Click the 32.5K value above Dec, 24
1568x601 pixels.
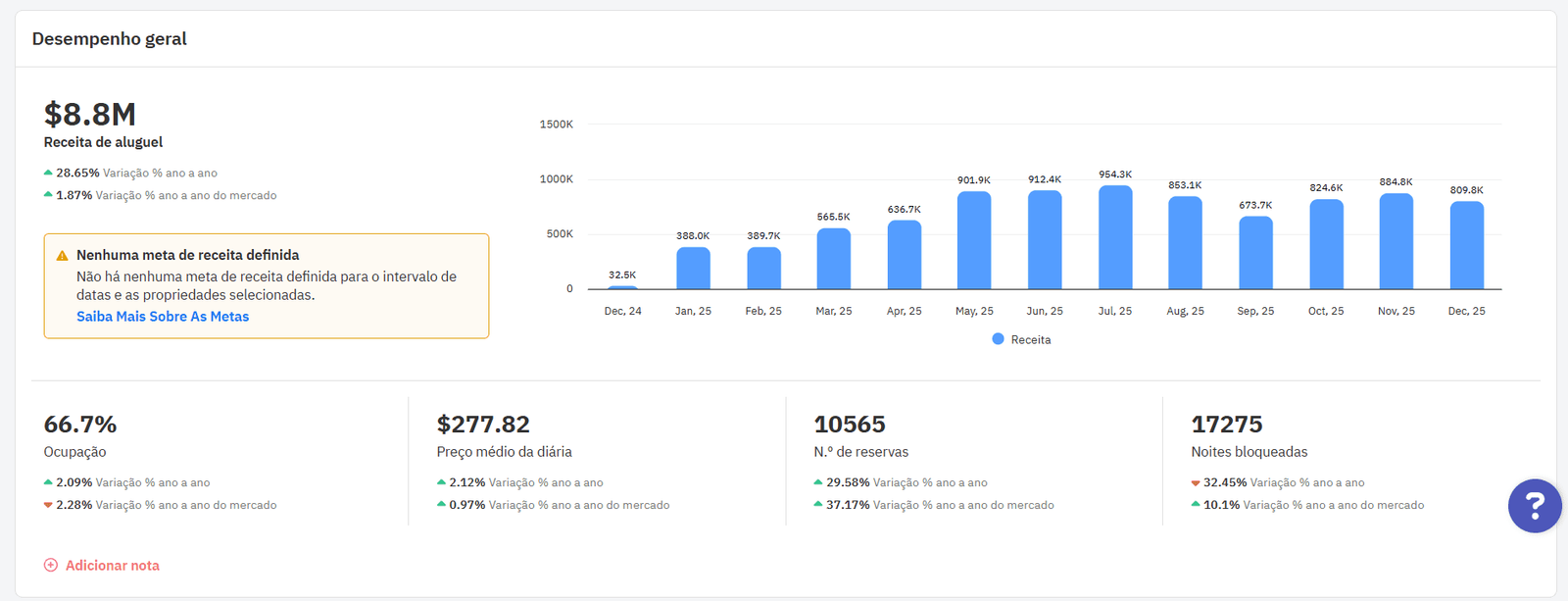click(x=622, y=275)
